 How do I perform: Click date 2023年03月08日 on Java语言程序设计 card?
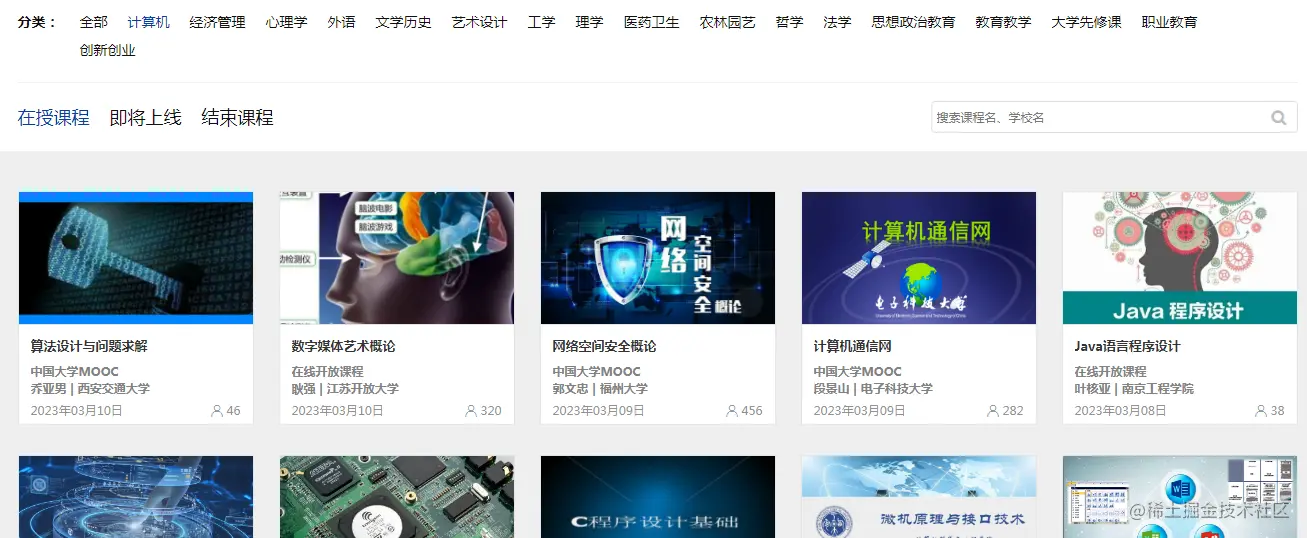pos(1121,411)
